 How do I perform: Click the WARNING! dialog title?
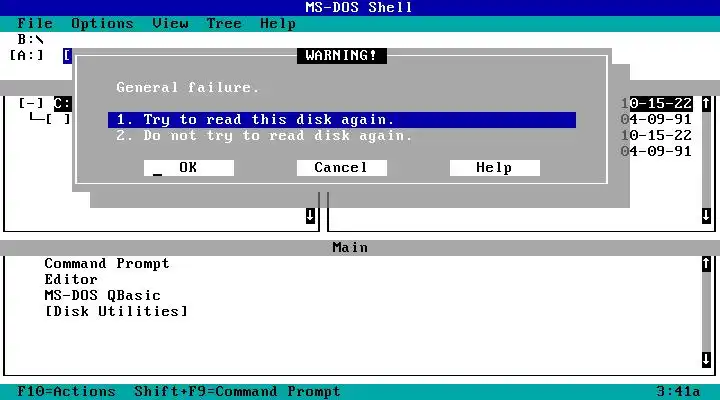(342, 56)
